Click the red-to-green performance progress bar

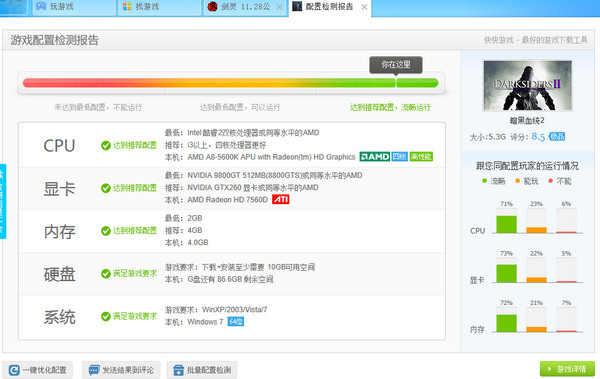click(x=230, y=83)
